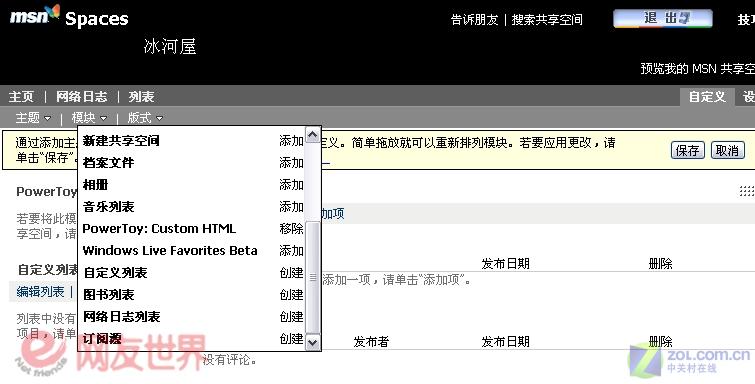Open the 模块 dropdown menu
This screenshot has height=384, width=755.
click(x=89, y=118)
